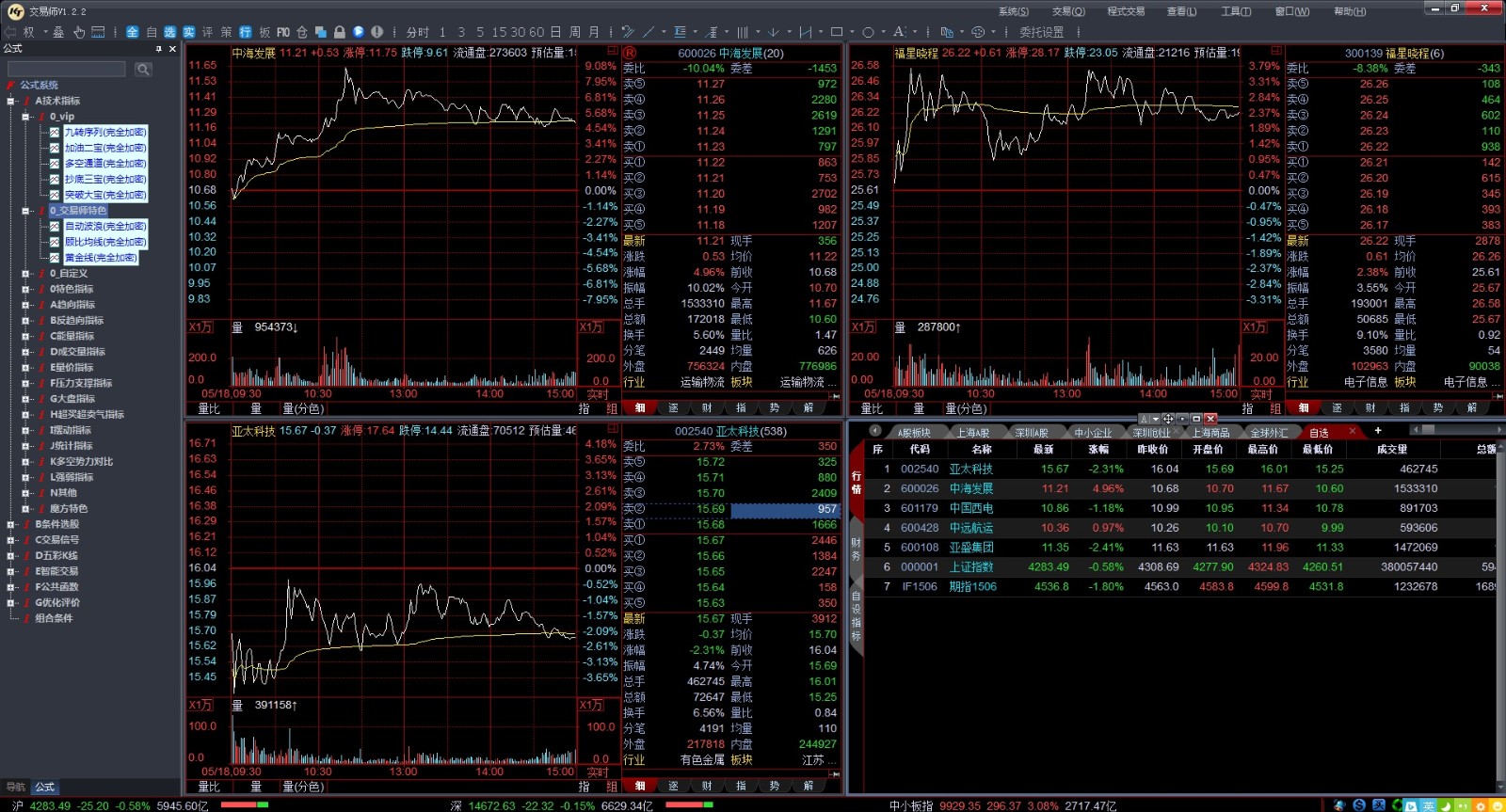Image resolution: width=1506 pixels, height=812 pixels.
Task: Expand the B条件选股 tree node
Action: [11, 525]
